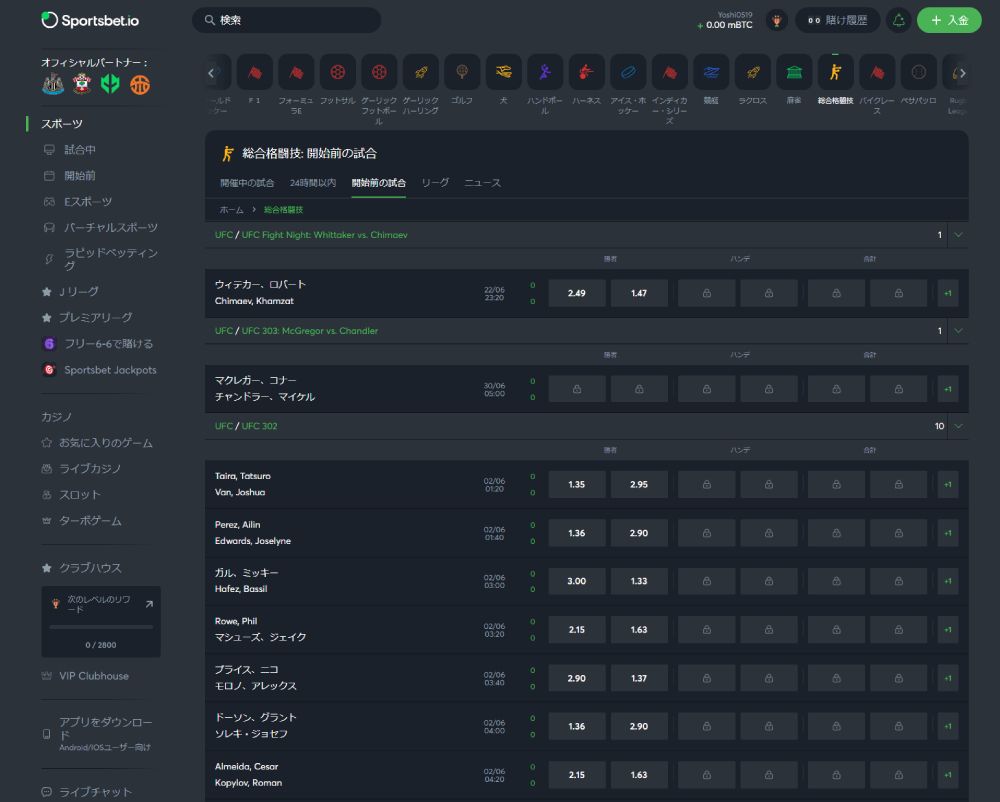This screenshot has height=802, width=1000.
Task: Select the ゴルフ sport icon
Action: [x=462, y=72]
